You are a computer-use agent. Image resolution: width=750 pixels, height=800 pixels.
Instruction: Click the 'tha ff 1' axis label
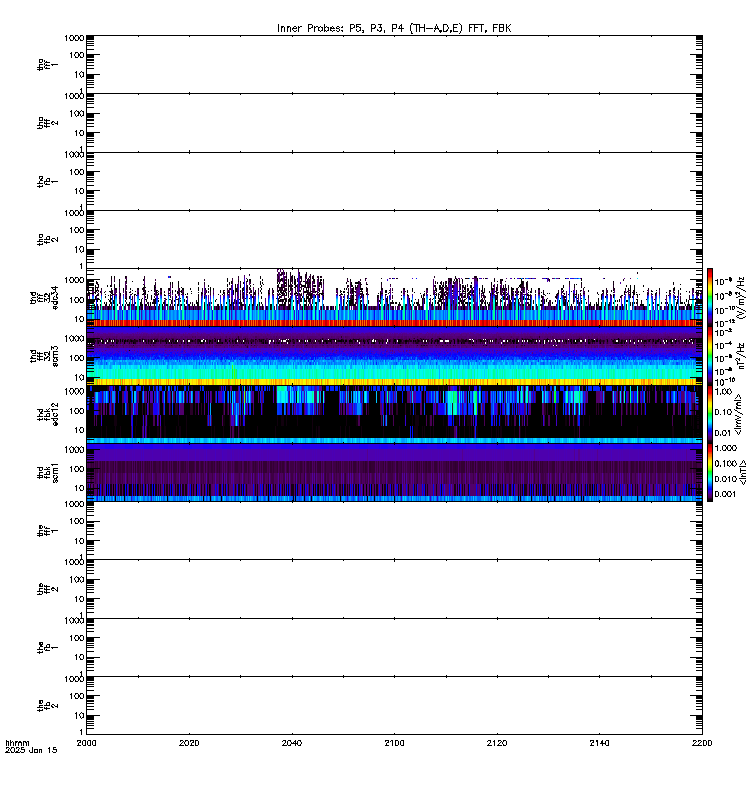[47, 64]
